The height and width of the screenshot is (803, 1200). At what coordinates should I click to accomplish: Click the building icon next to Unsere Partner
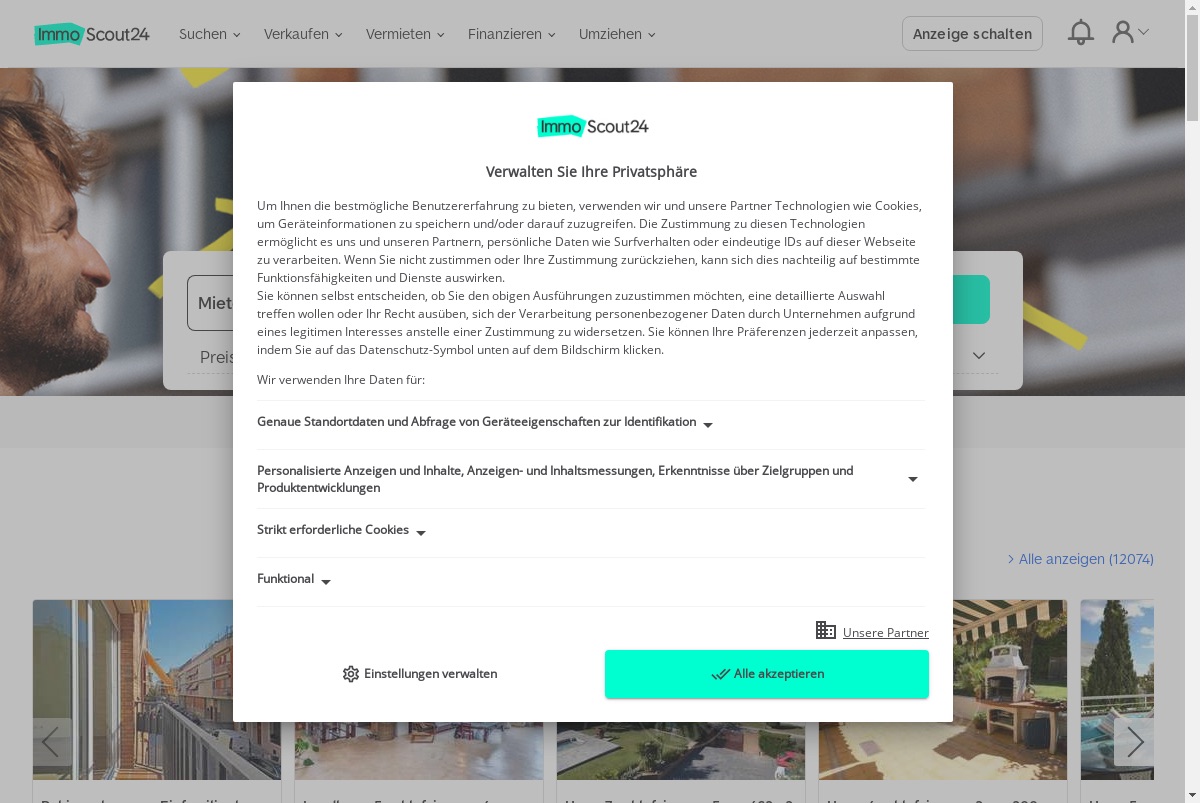pyautogui.click(x=826, y=630)
